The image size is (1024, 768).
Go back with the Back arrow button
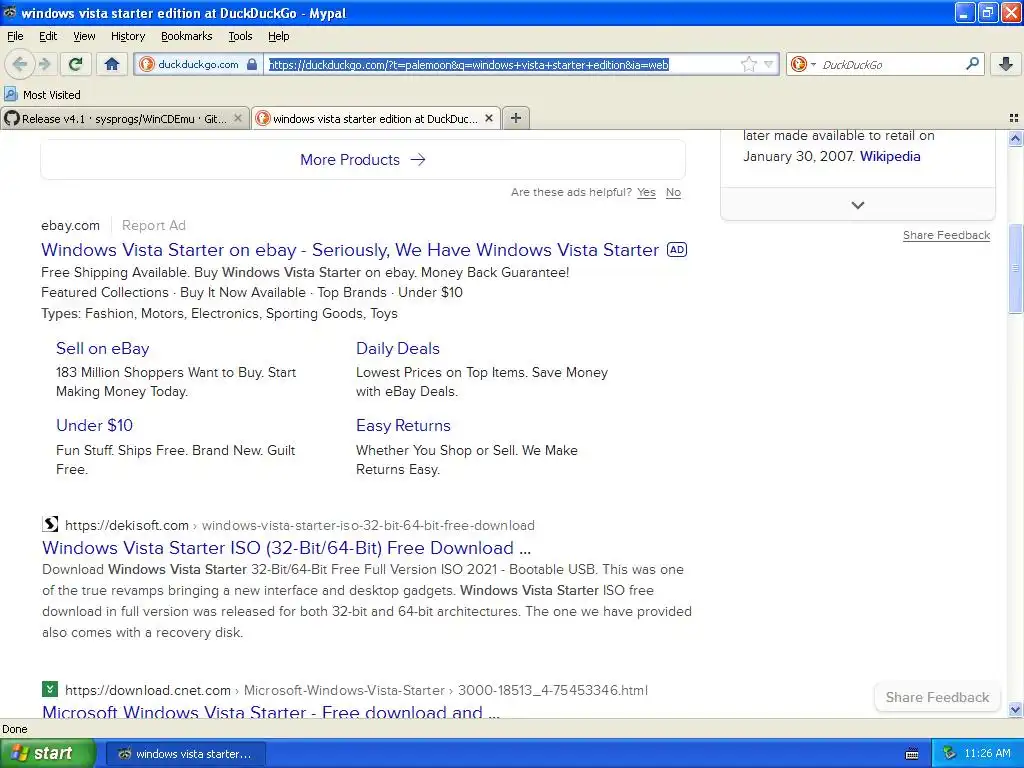pyautogui.click(x=20, y=64)
